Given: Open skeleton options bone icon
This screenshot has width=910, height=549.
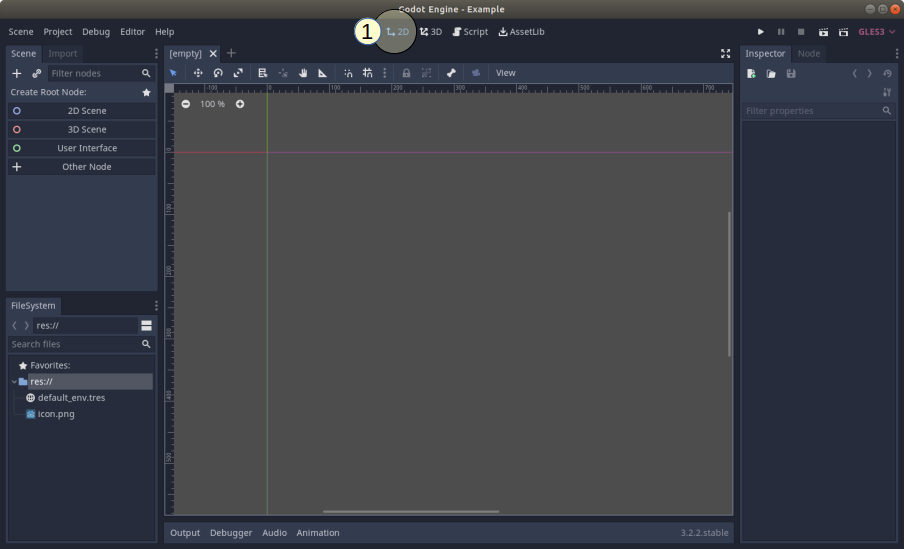Looking at the screenshot, I should (x=452, y=73).
